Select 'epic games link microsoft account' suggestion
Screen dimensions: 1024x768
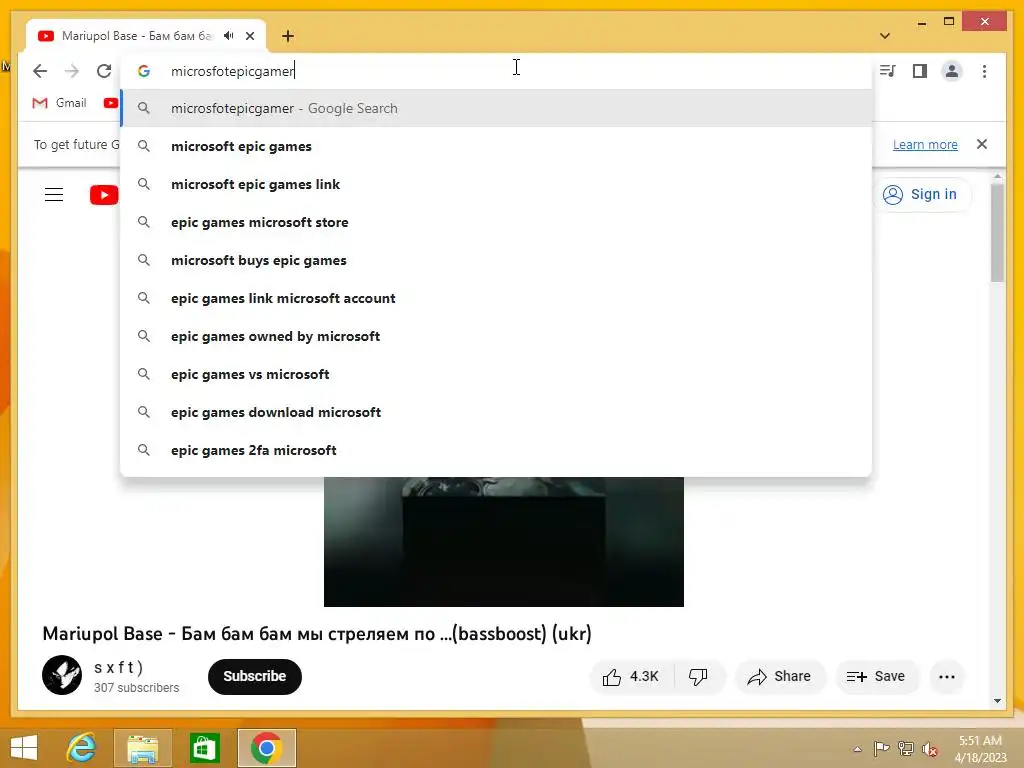pos(496,298)
